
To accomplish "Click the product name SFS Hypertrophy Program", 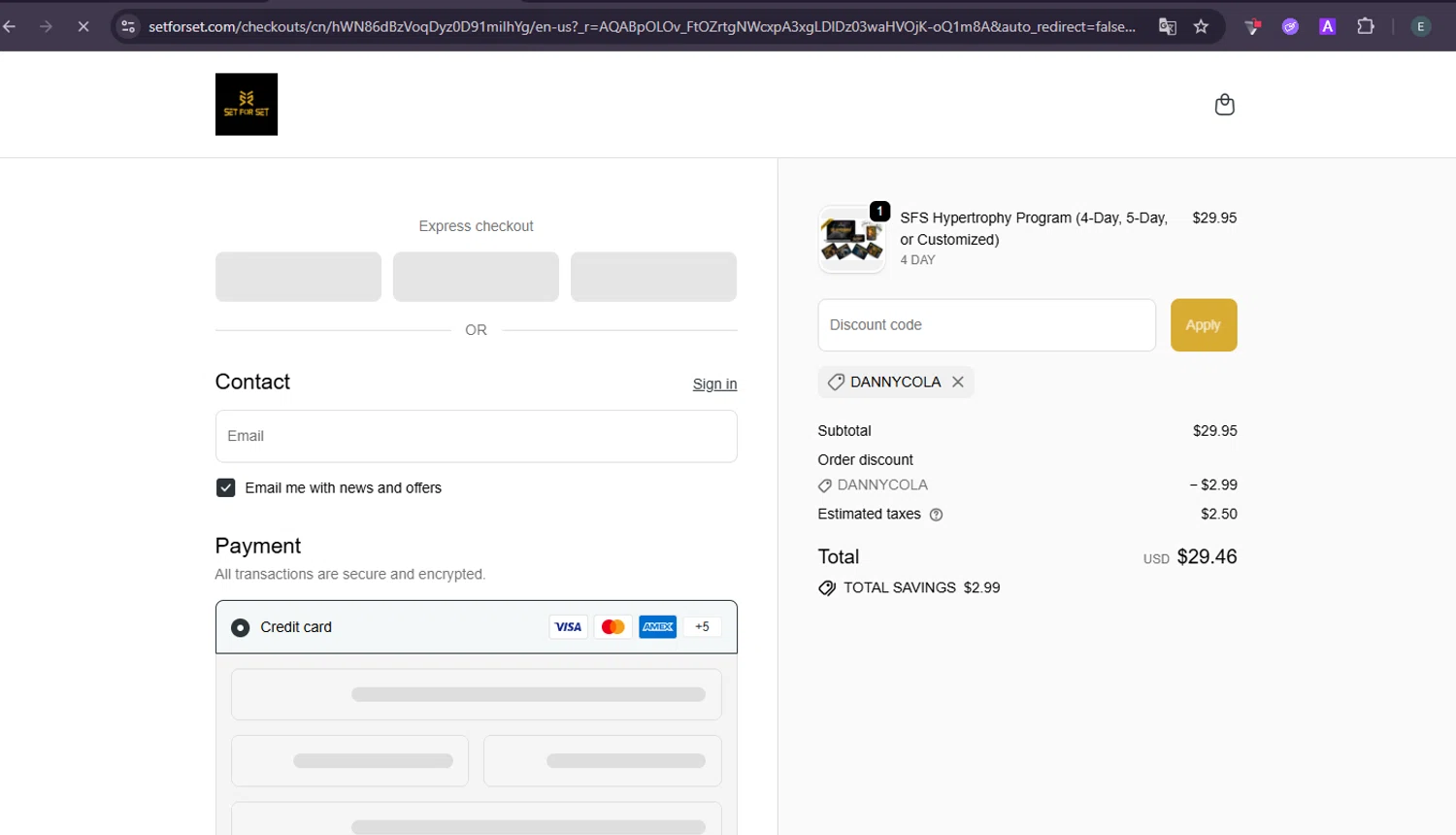I will (1034, 228).
